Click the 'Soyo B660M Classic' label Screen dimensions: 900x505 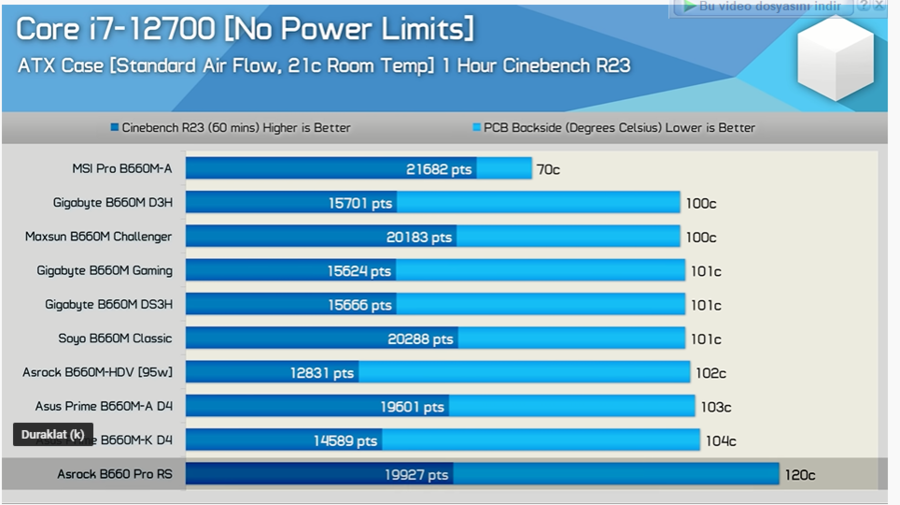115,338
